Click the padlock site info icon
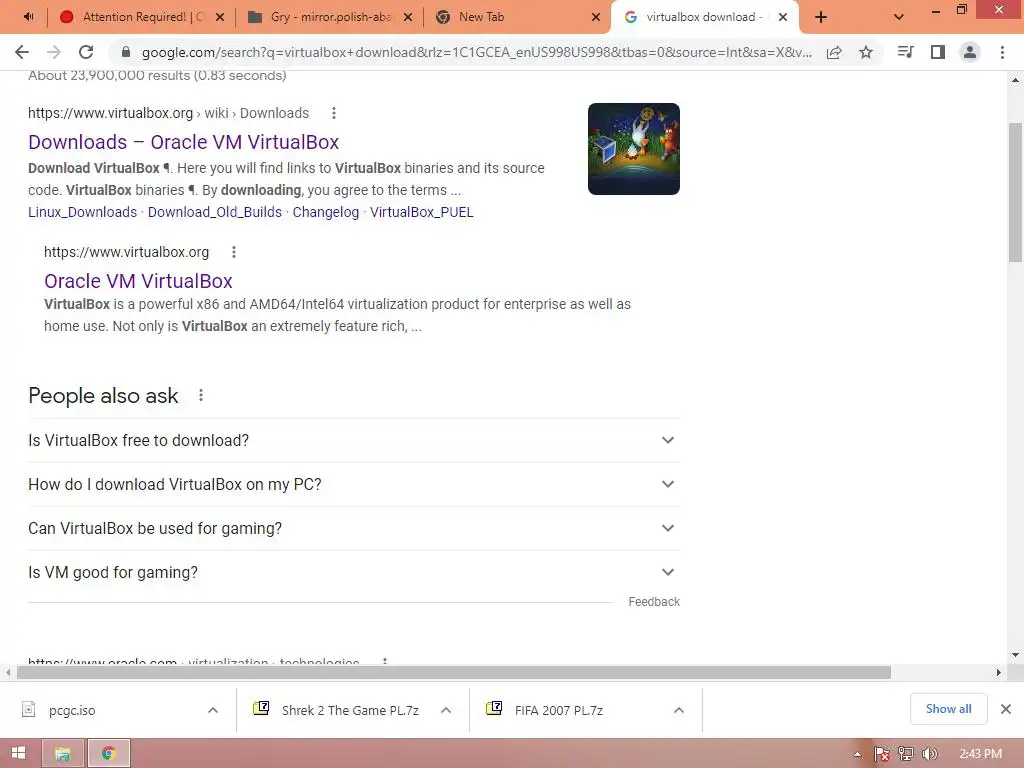The height and width of the screenshot is (768, 1024). click(125, 52)
